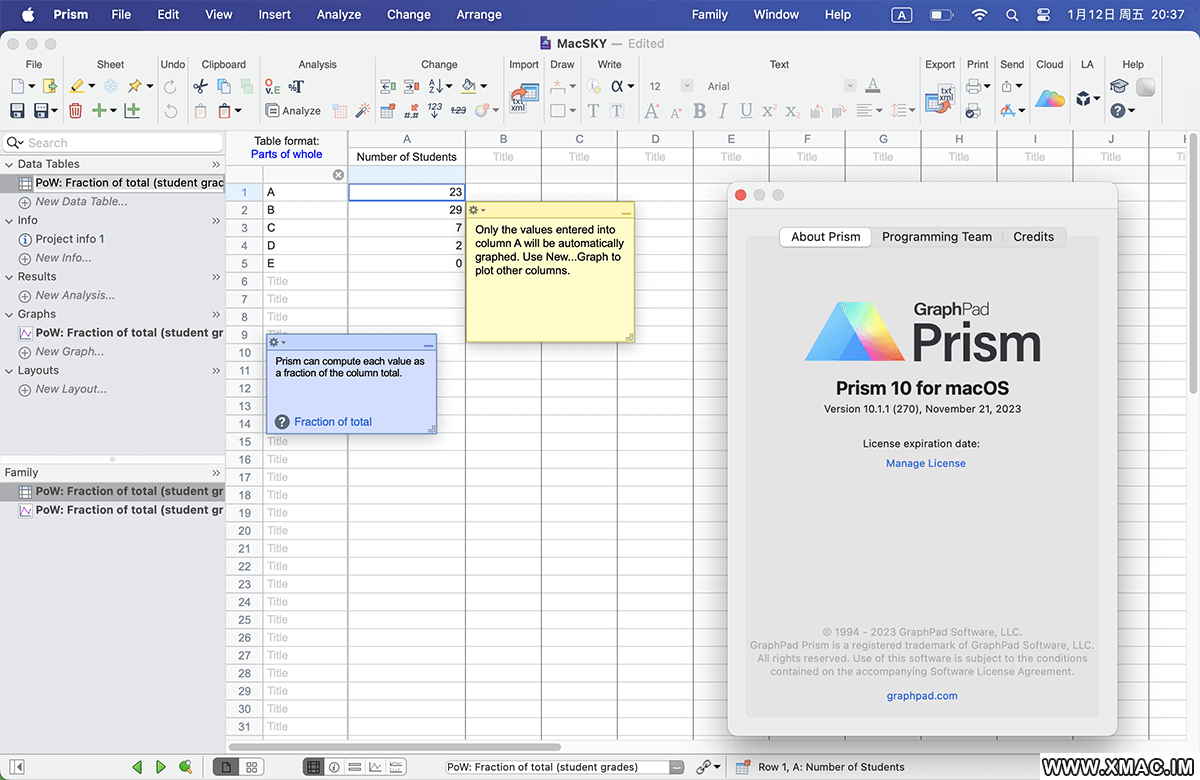Collapse the Graphs section in navigator

click(x=9, y=314)
